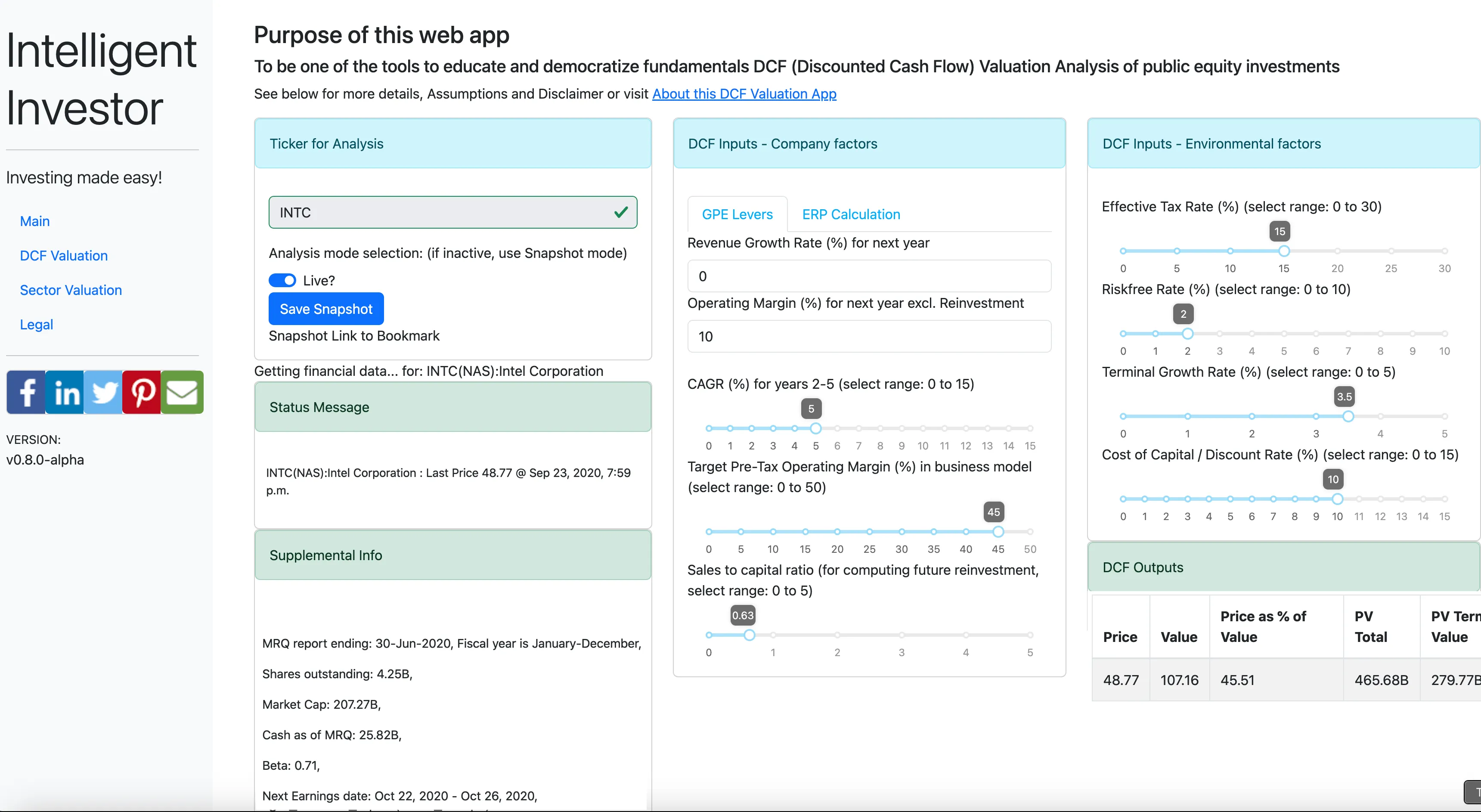Click the LinkedIn share icon
Screen dimensions: 1481x812
(x=65, y=392)
